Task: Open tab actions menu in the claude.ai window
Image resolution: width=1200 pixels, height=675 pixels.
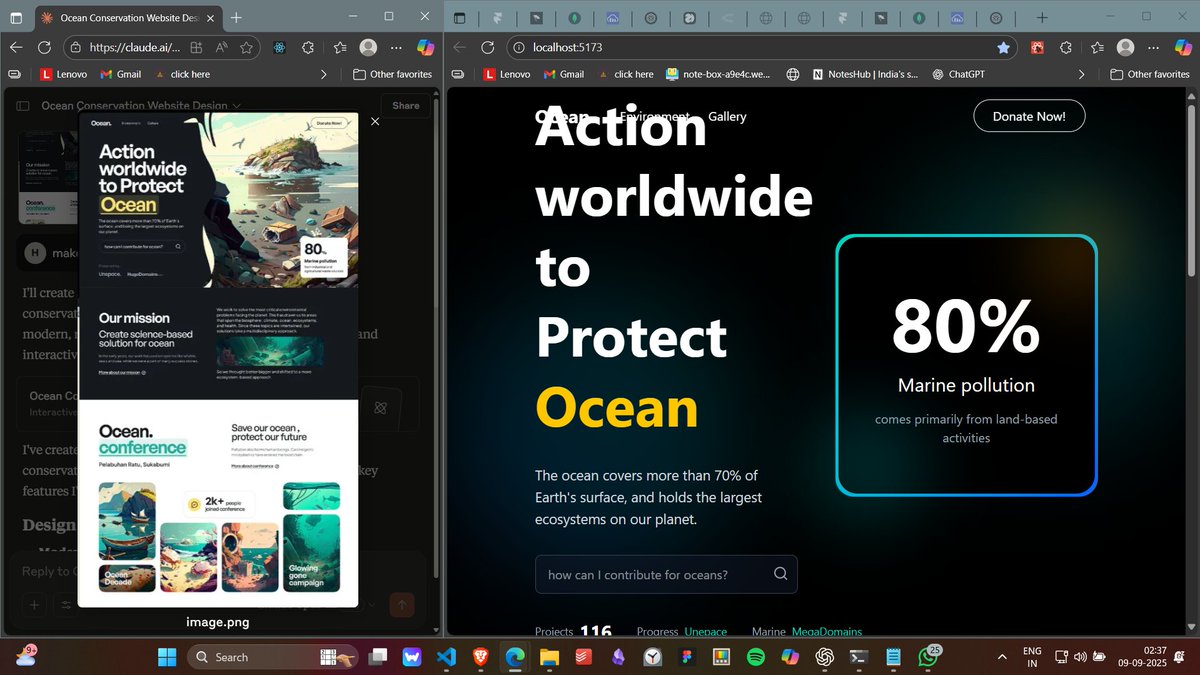Action: click(18, 18)
